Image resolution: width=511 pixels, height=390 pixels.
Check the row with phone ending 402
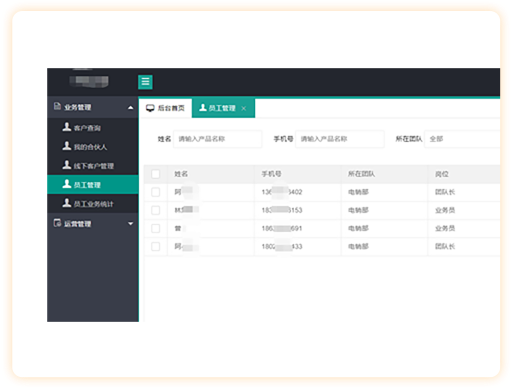(x=156, y=192)
